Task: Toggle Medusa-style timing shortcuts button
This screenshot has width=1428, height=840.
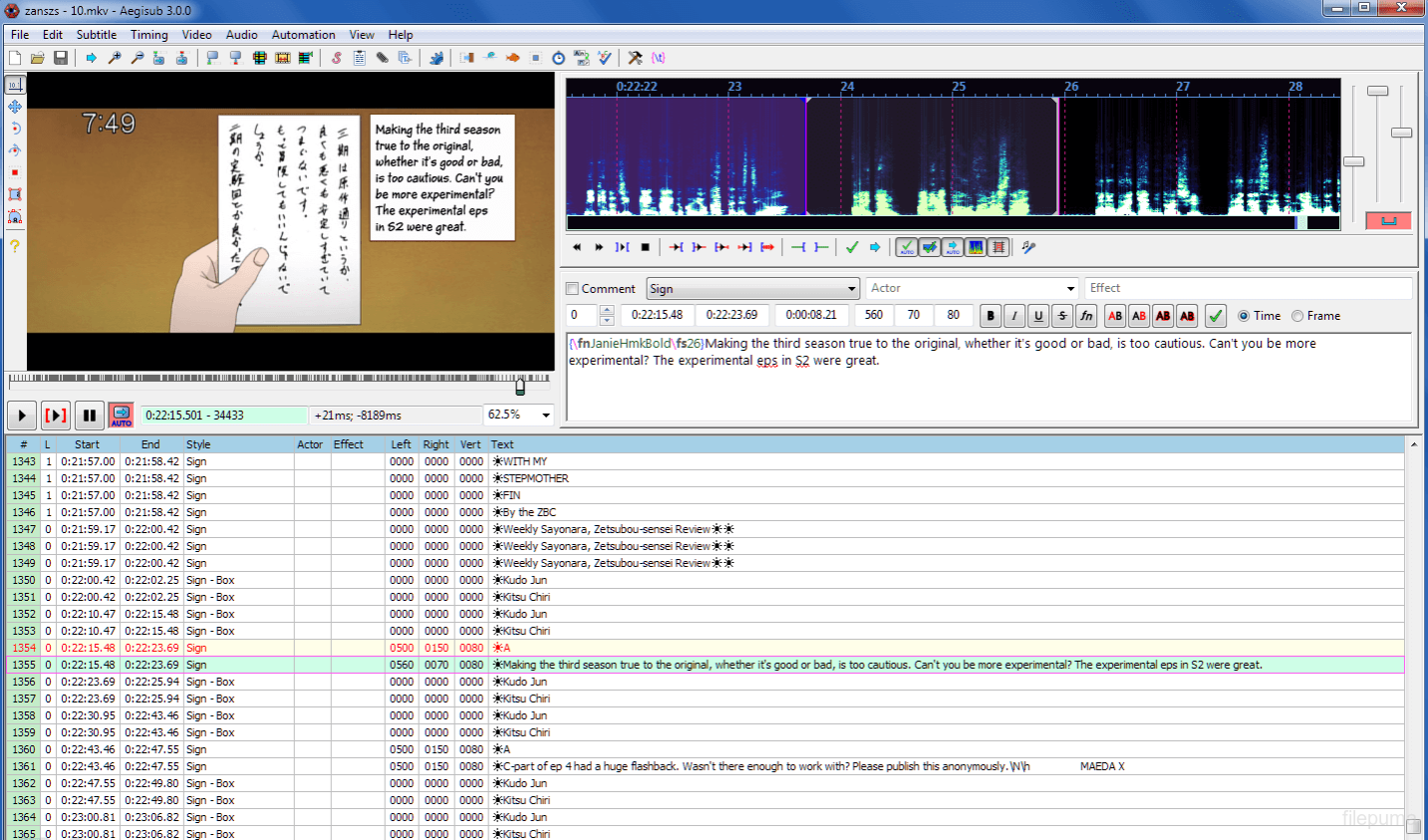Action: pyautogui.click(x=999, y=247)
